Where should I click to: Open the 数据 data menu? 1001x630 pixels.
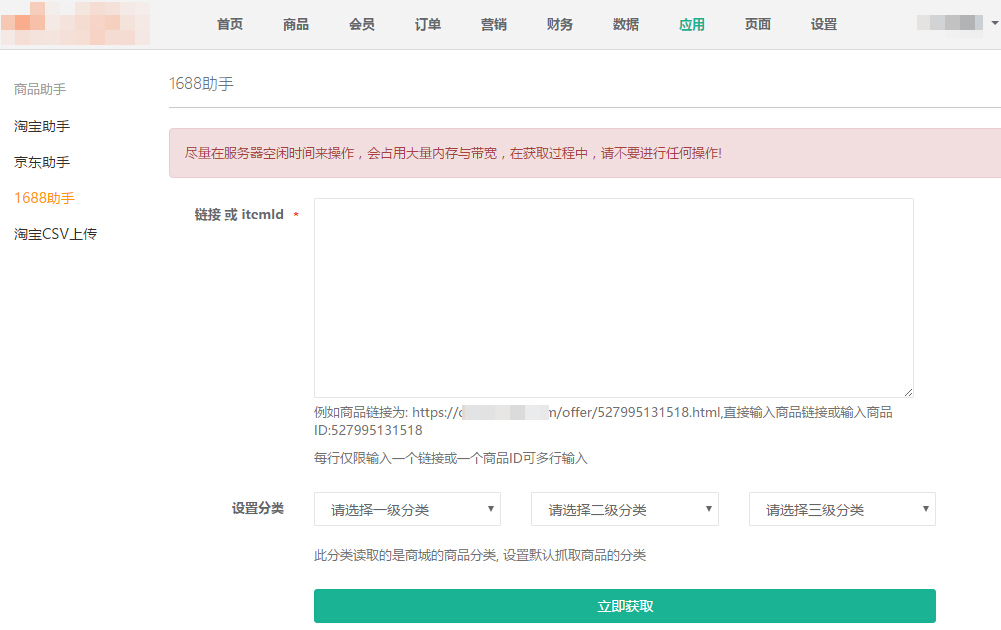[x=626, y=24]
